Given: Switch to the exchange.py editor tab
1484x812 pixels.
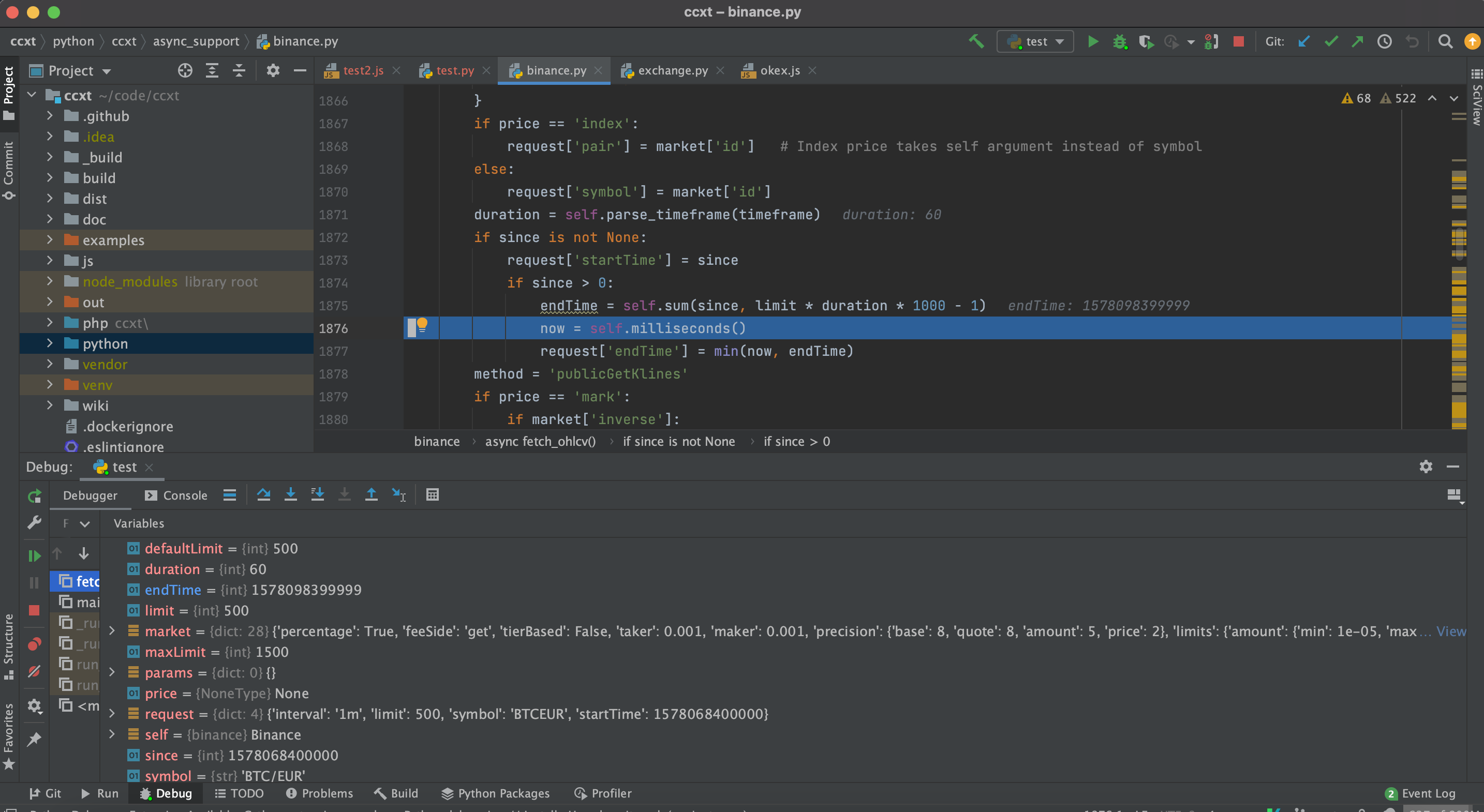Looking at the screenshot, I should 672,70.
